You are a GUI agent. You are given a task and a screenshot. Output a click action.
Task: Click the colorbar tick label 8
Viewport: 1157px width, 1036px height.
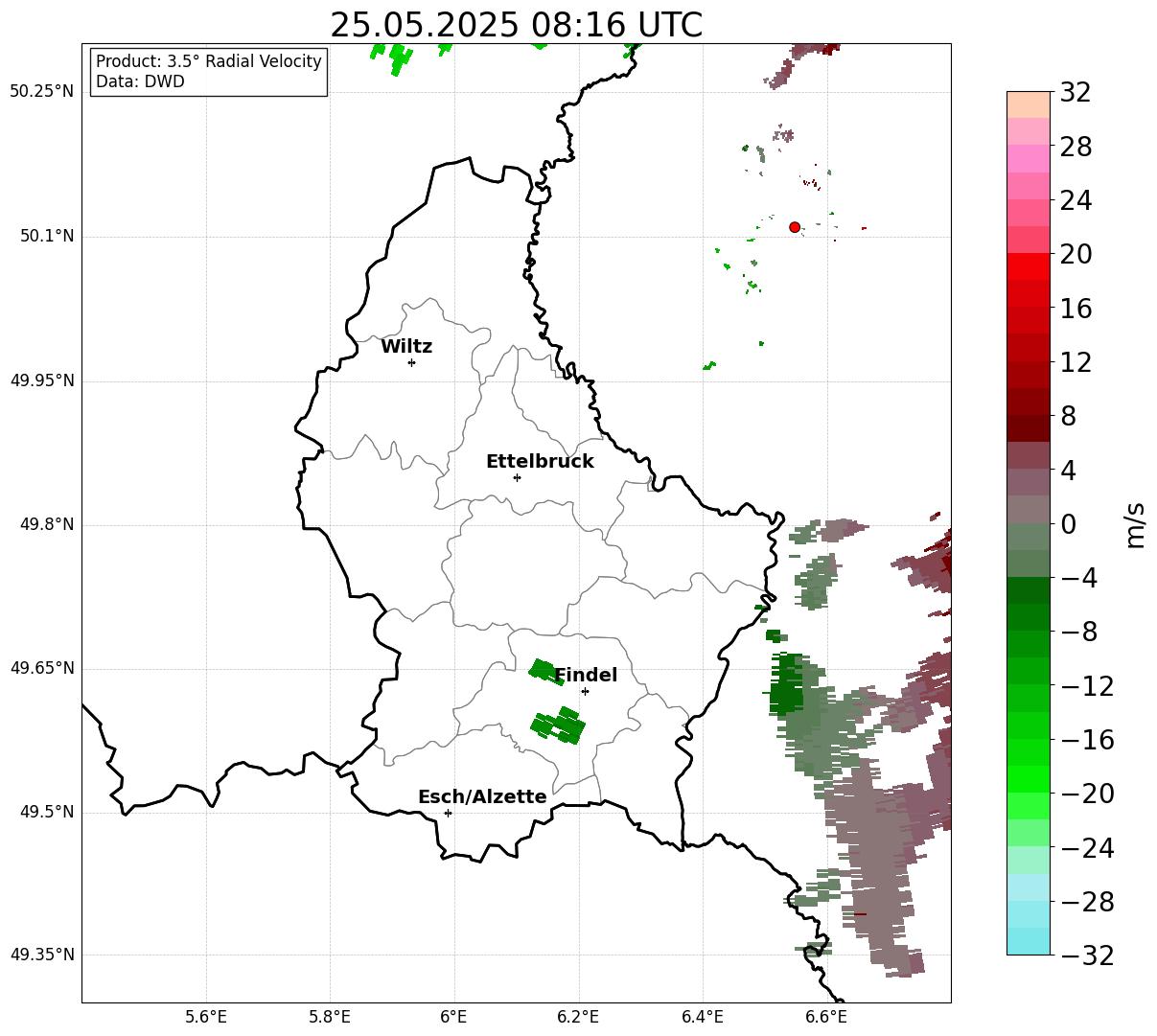pos(1068,417)
